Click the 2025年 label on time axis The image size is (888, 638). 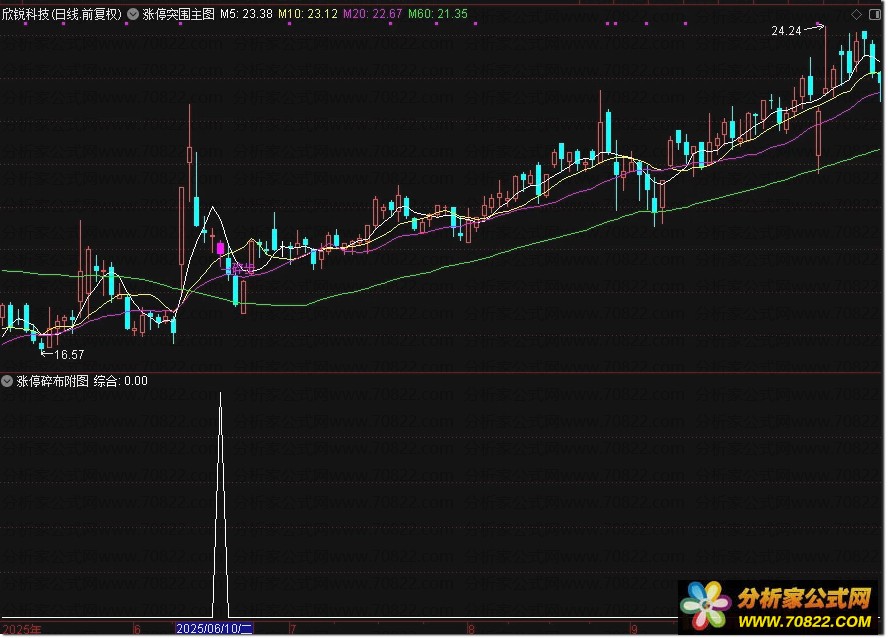coord(22,629)
